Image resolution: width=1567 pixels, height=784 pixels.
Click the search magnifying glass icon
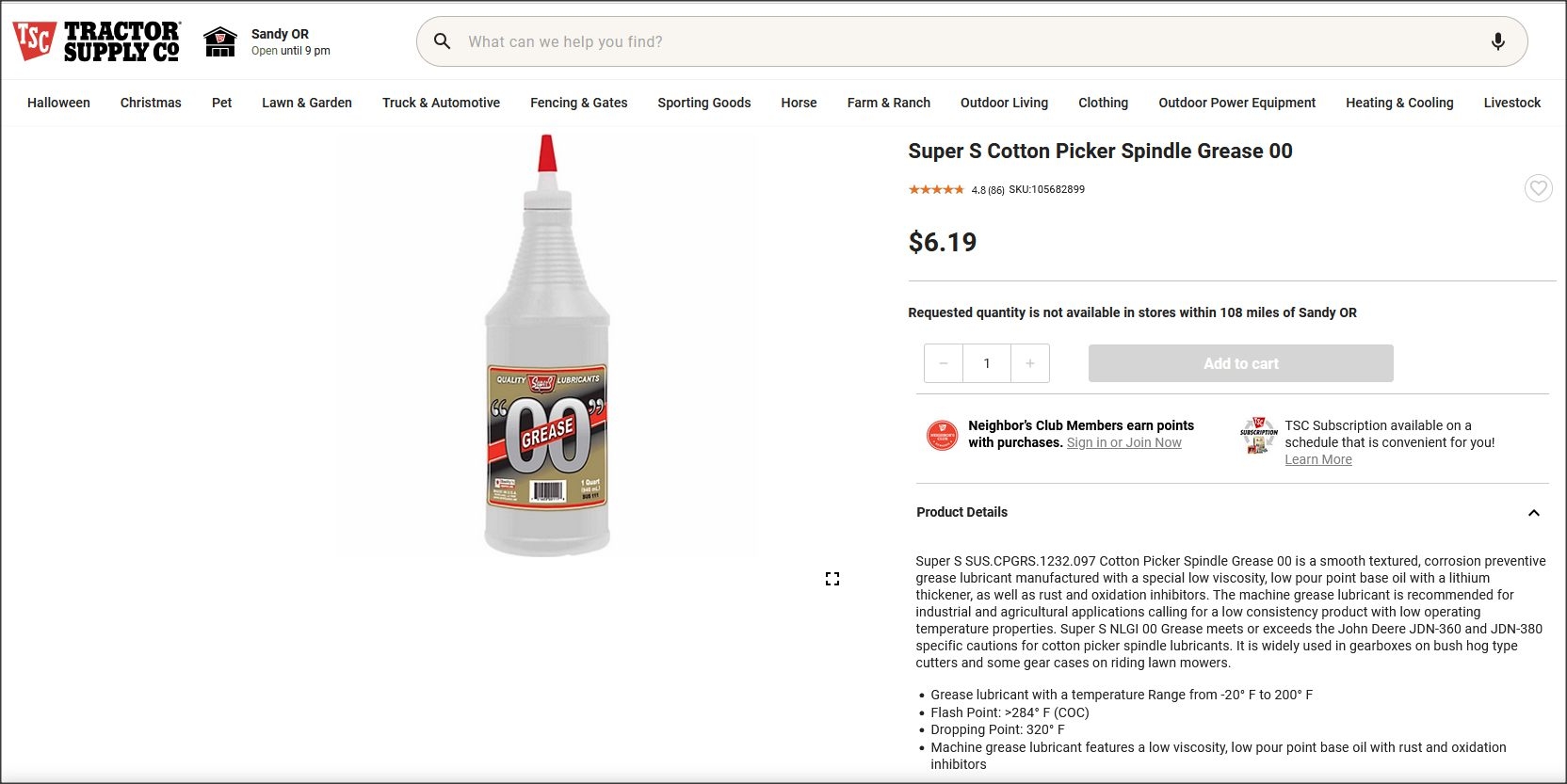pyautogui.click(x=442, y=41)
